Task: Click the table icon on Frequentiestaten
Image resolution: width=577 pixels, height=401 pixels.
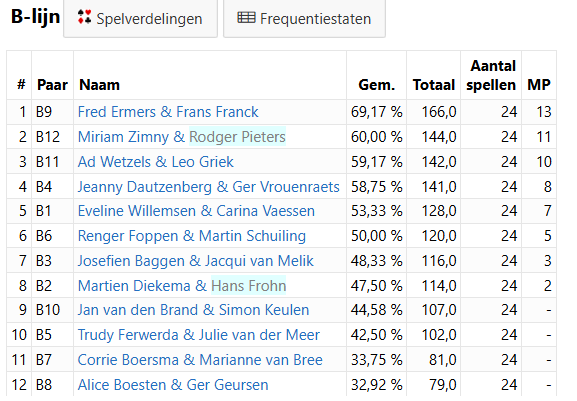Action: [246, 18]
